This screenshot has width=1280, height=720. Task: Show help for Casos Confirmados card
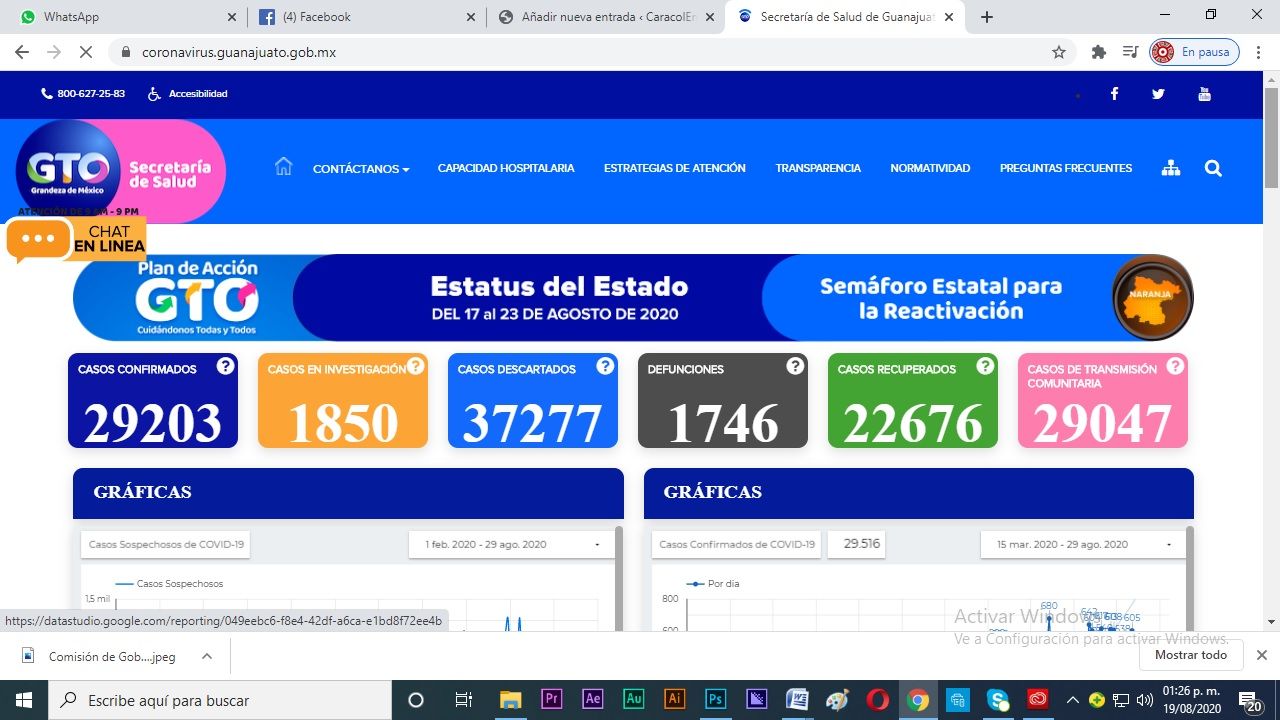click(225, 366)
